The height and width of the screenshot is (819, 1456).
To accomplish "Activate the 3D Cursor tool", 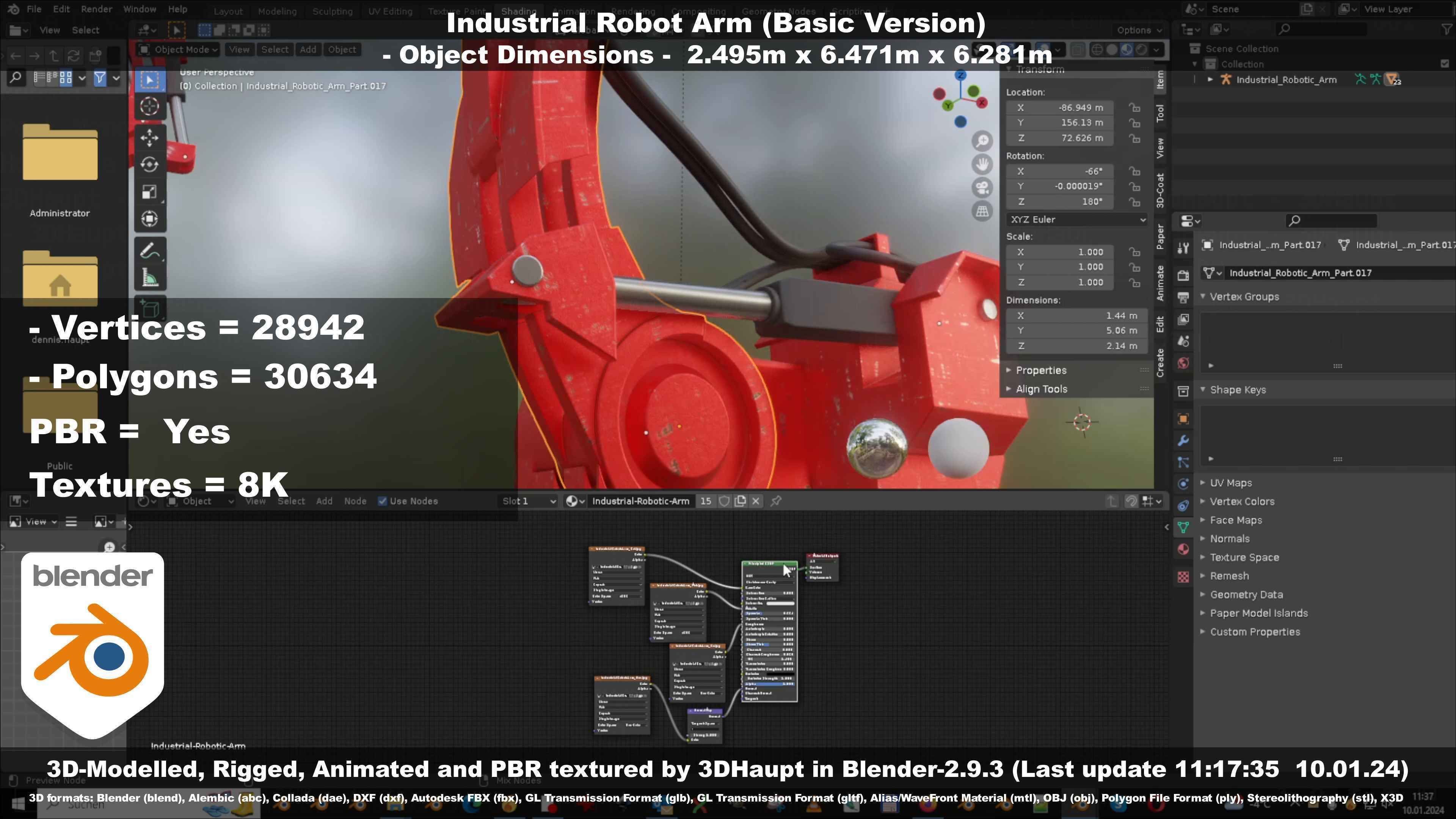I will click(x=150, y=106).
